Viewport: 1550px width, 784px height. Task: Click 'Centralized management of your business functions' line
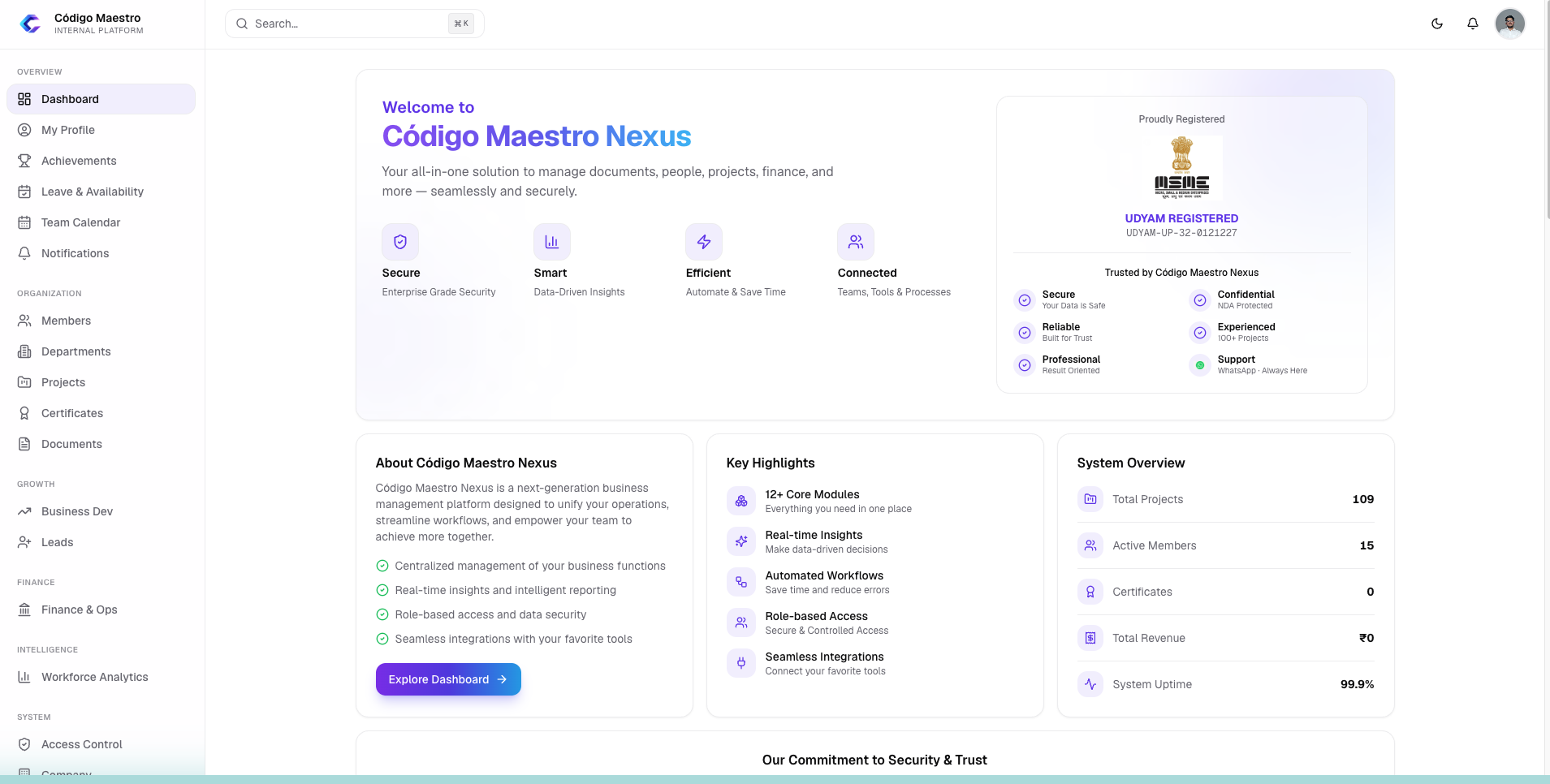(x=530, y=566)
